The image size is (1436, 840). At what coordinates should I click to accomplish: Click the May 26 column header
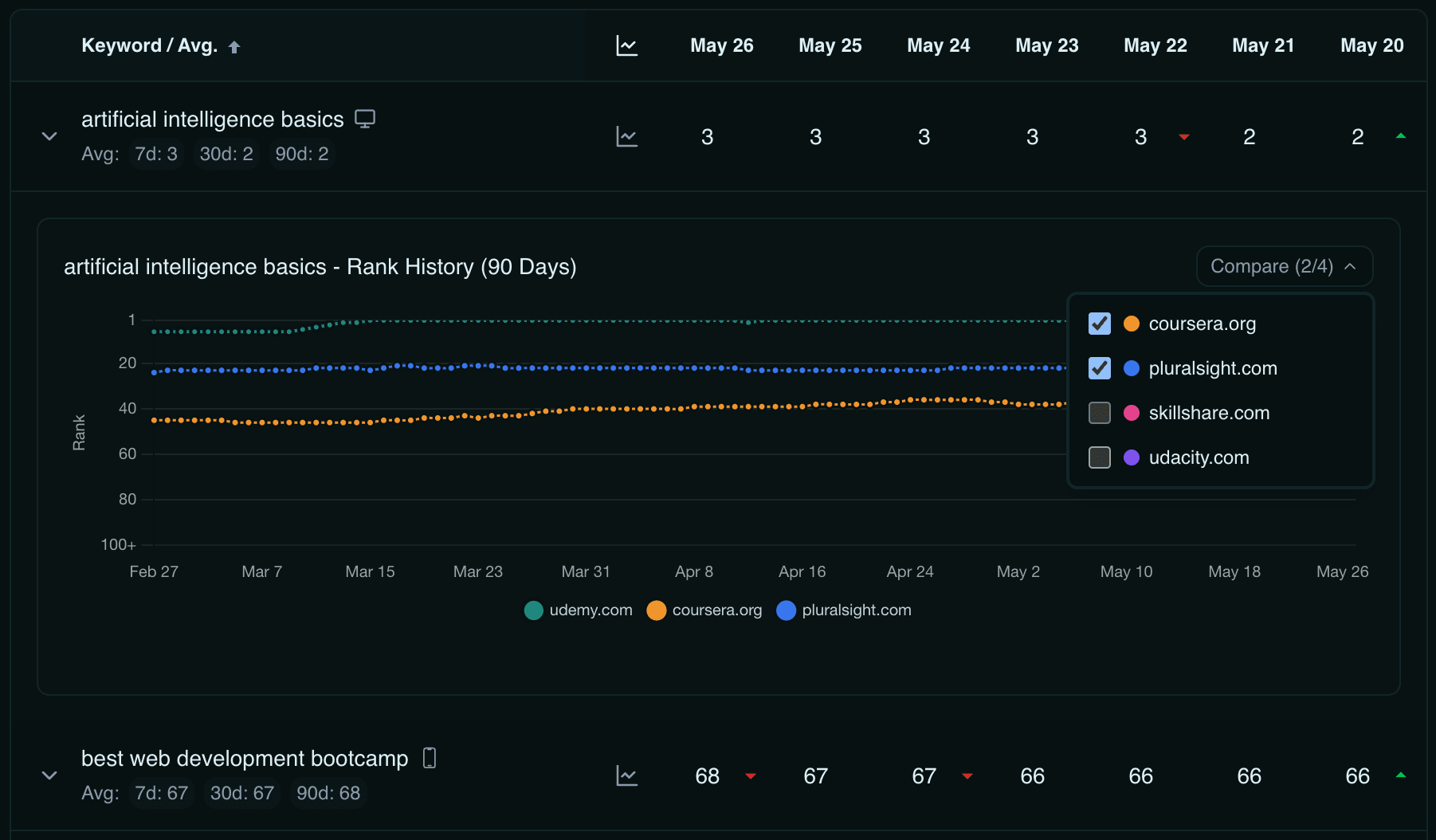click(x=722, y=45)
